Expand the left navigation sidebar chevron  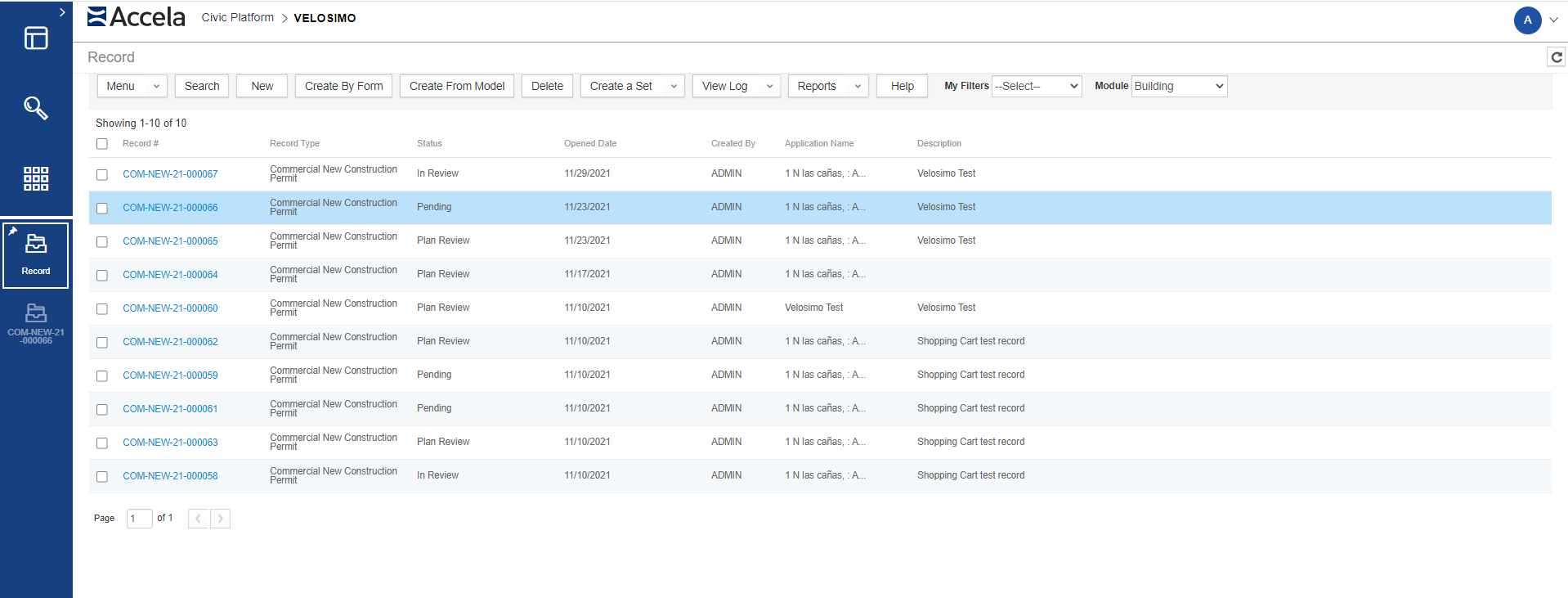coord(62,12)
